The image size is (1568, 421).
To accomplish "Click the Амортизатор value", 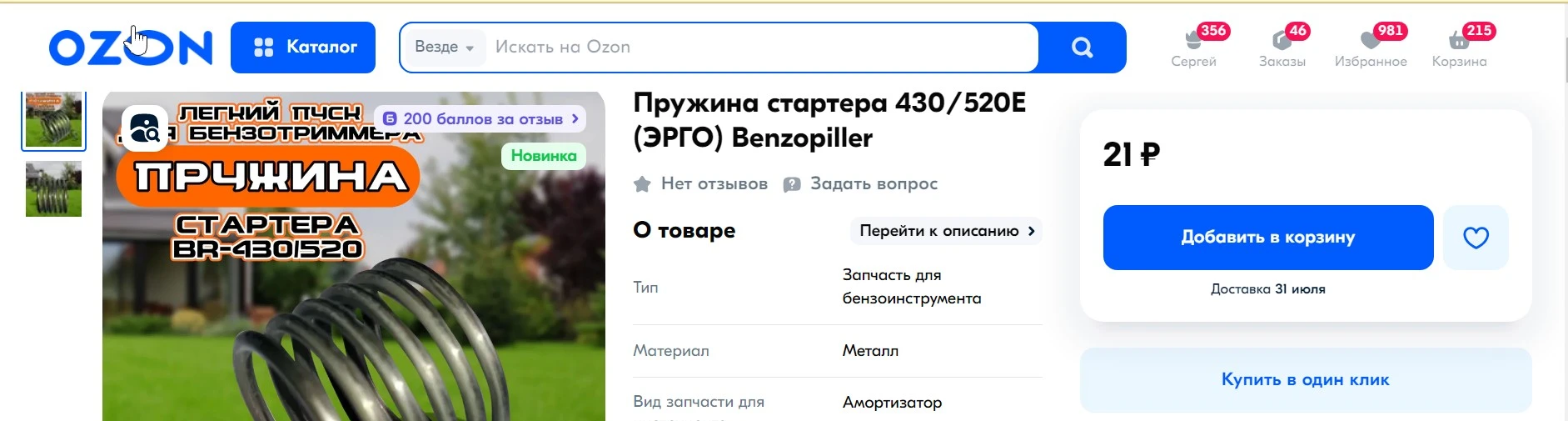I will tap(892, 403).
